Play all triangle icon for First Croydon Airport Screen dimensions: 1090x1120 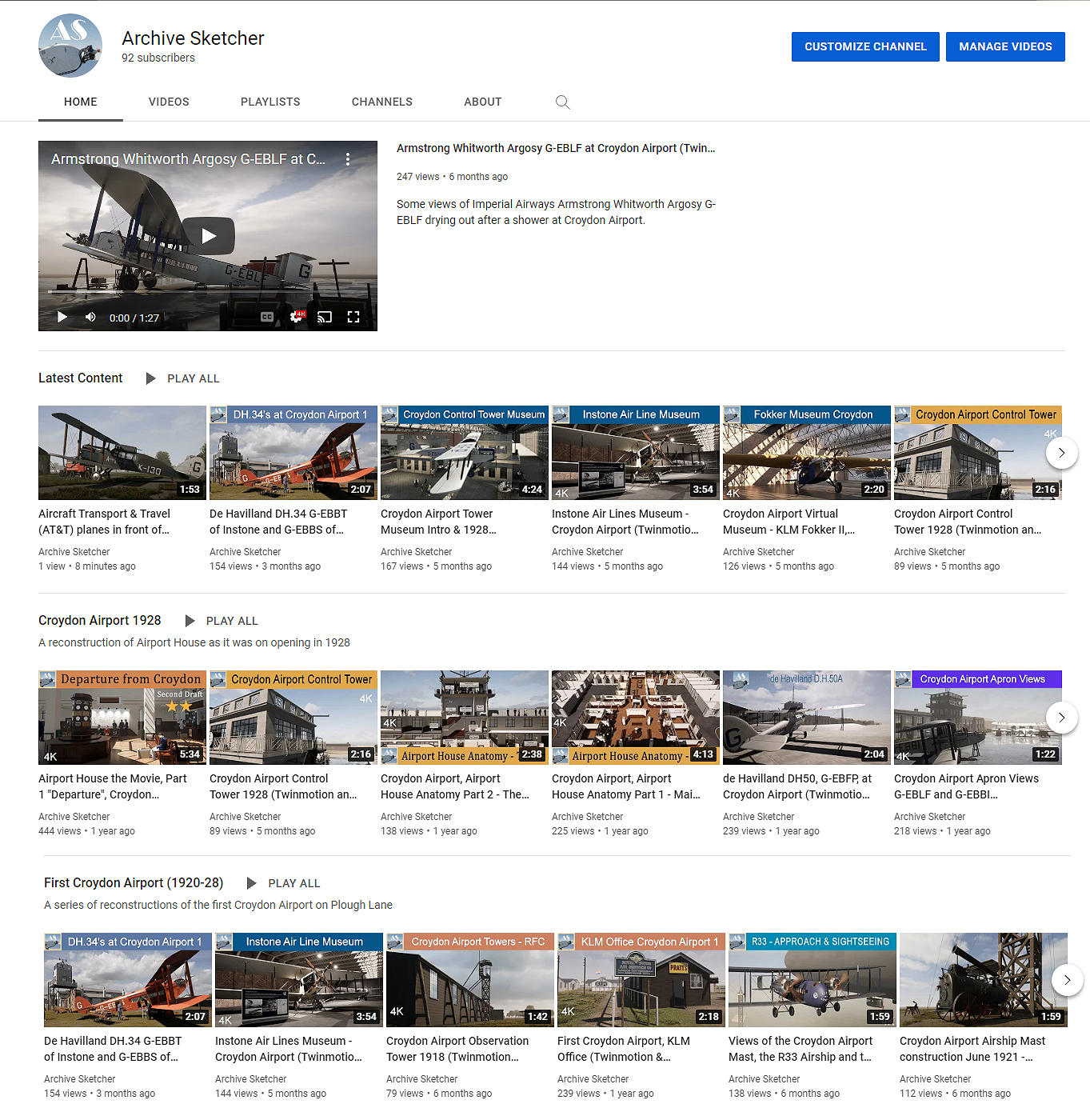tap(251, 883)
